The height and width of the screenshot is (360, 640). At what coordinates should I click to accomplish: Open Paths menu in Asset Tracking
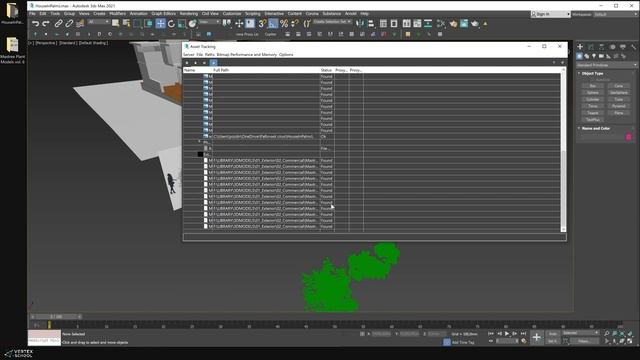pos(209,54)
